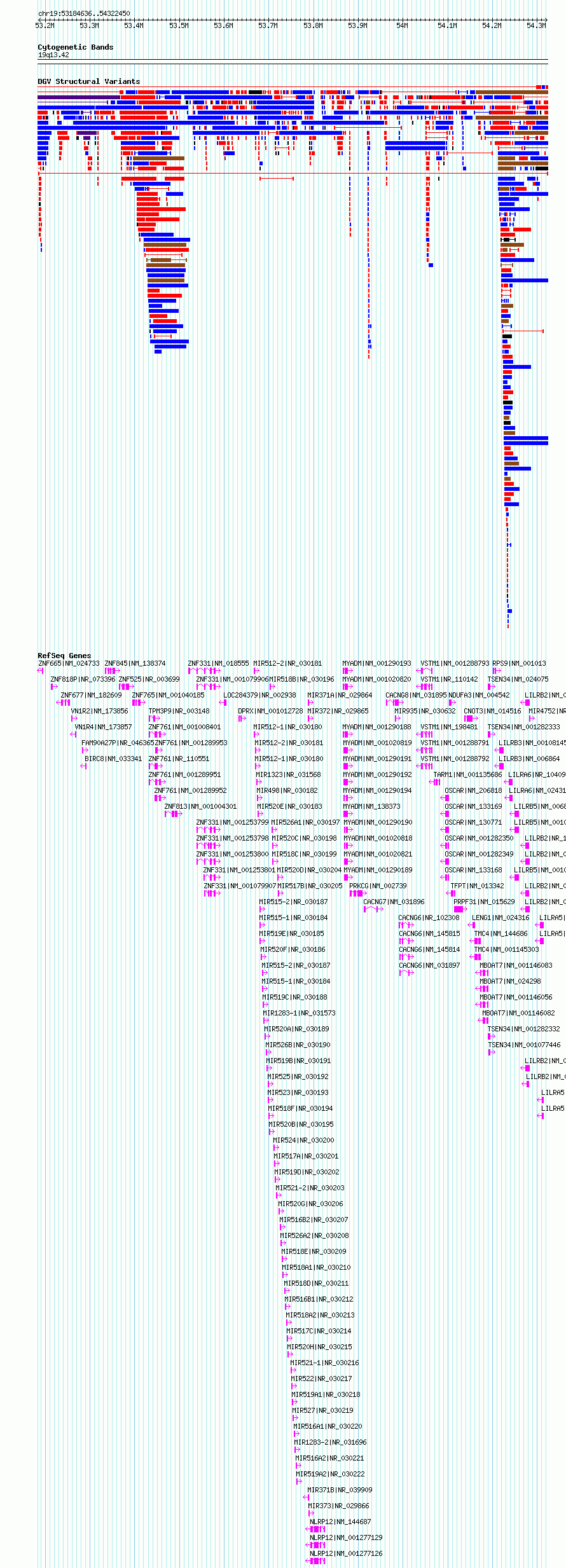Open gene ZNF665|NM_024733 label

pyautogui.click(x=69, y=663)
